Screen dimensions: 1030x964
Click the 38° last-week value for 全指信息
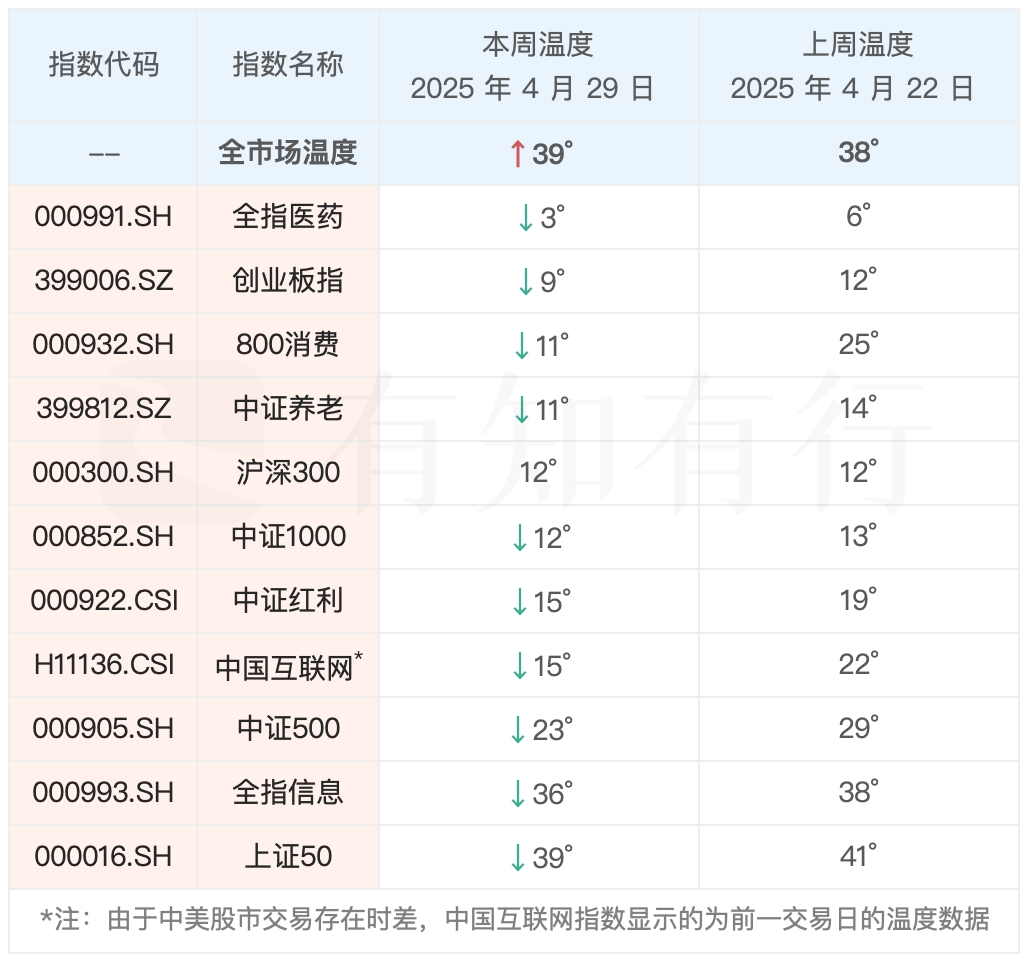coord(859,792)
